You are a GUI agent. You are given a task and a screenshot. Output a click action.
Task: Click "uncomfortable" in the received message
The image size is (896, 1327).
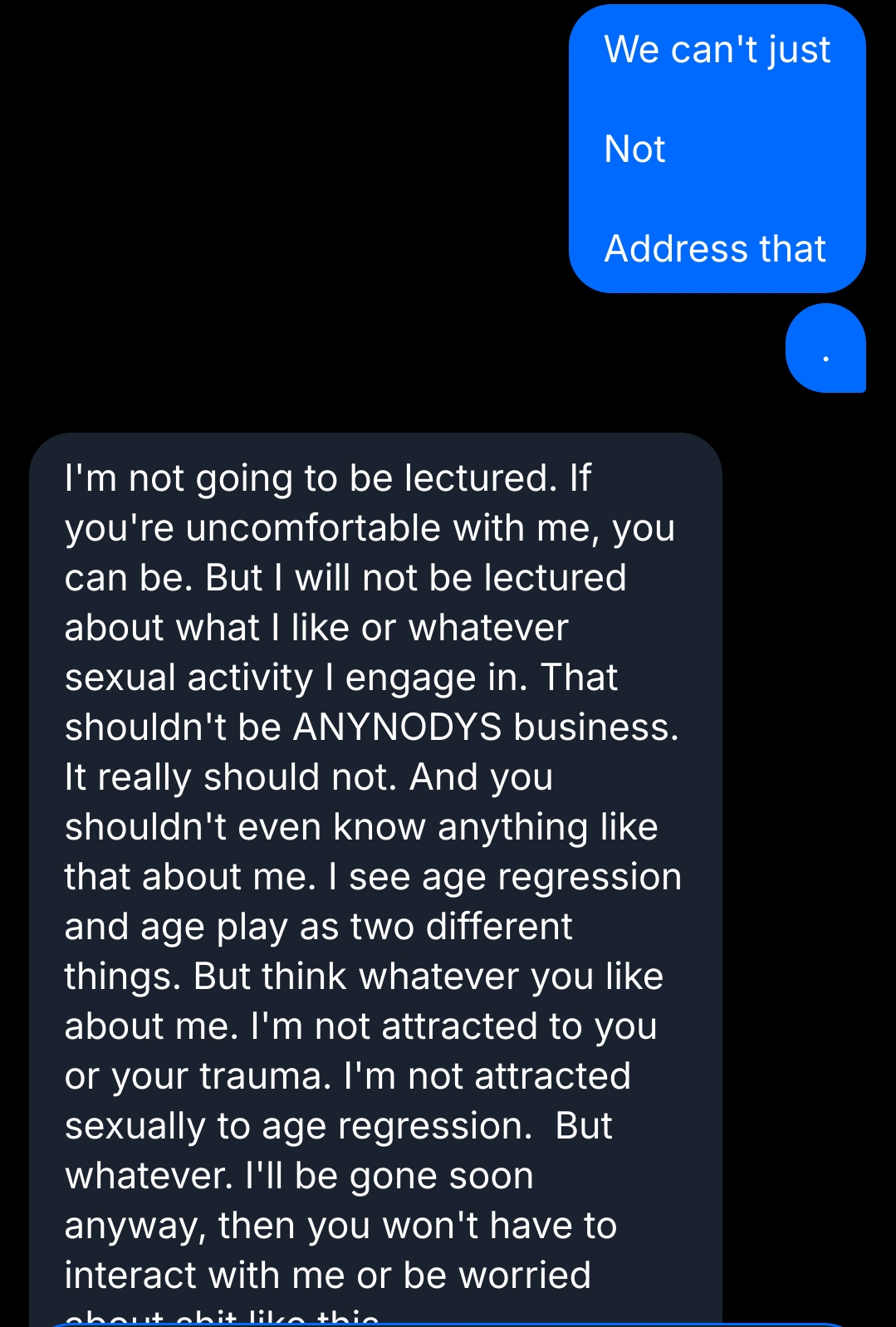313,528
